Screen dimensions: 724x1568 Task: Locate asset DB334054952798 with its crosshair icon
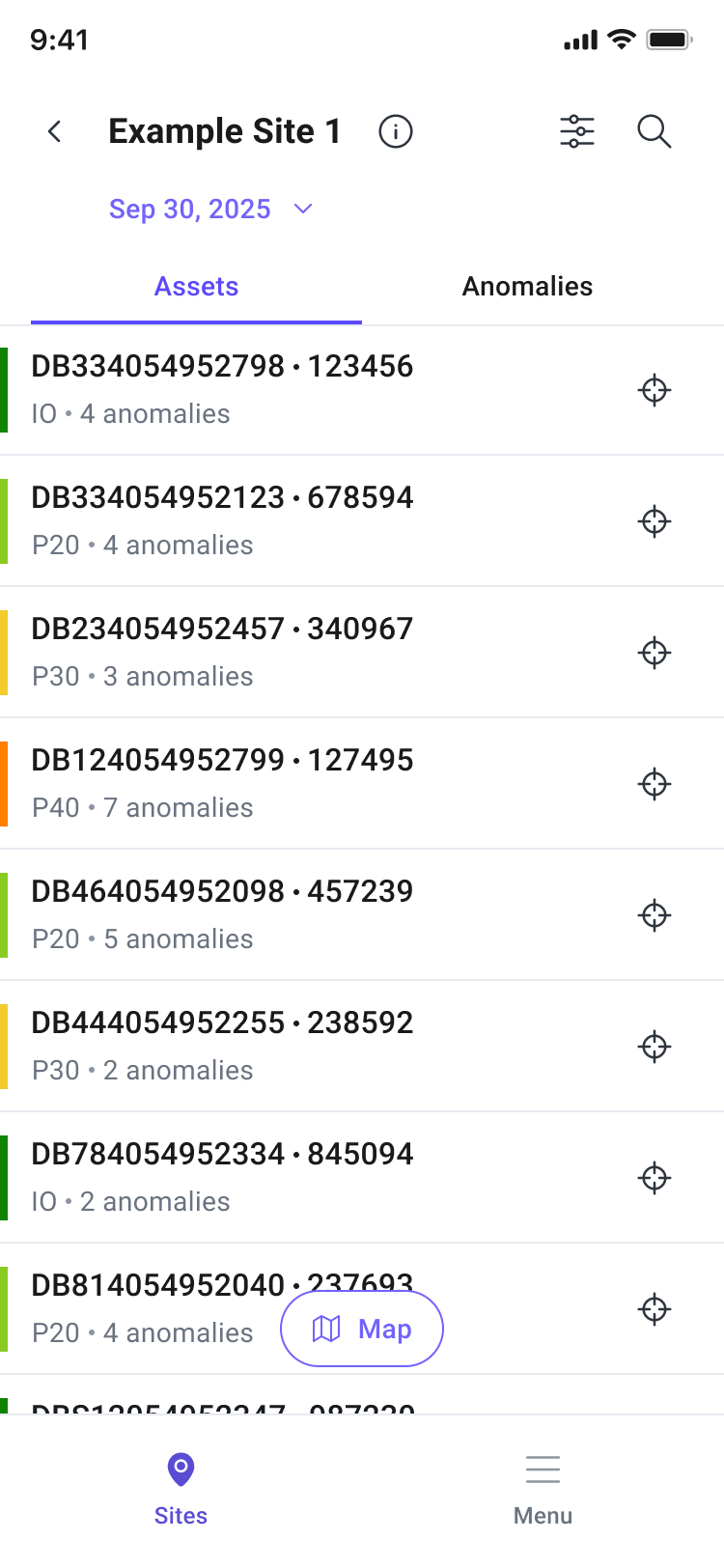click(x=654, y=390)
